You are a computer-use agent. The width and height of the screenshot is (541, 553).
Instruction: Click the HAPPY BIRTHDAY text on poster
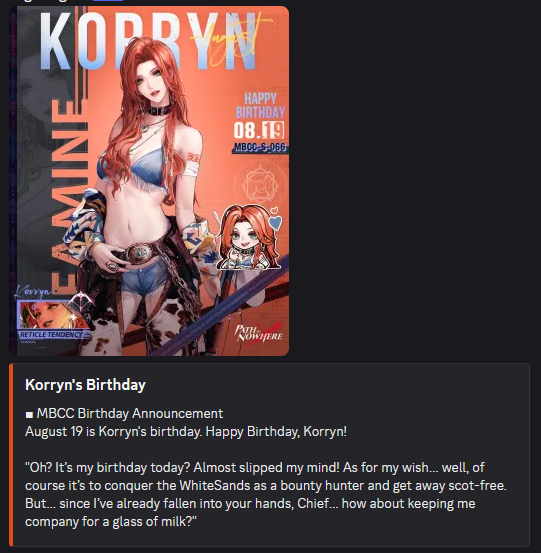point(261,105)
